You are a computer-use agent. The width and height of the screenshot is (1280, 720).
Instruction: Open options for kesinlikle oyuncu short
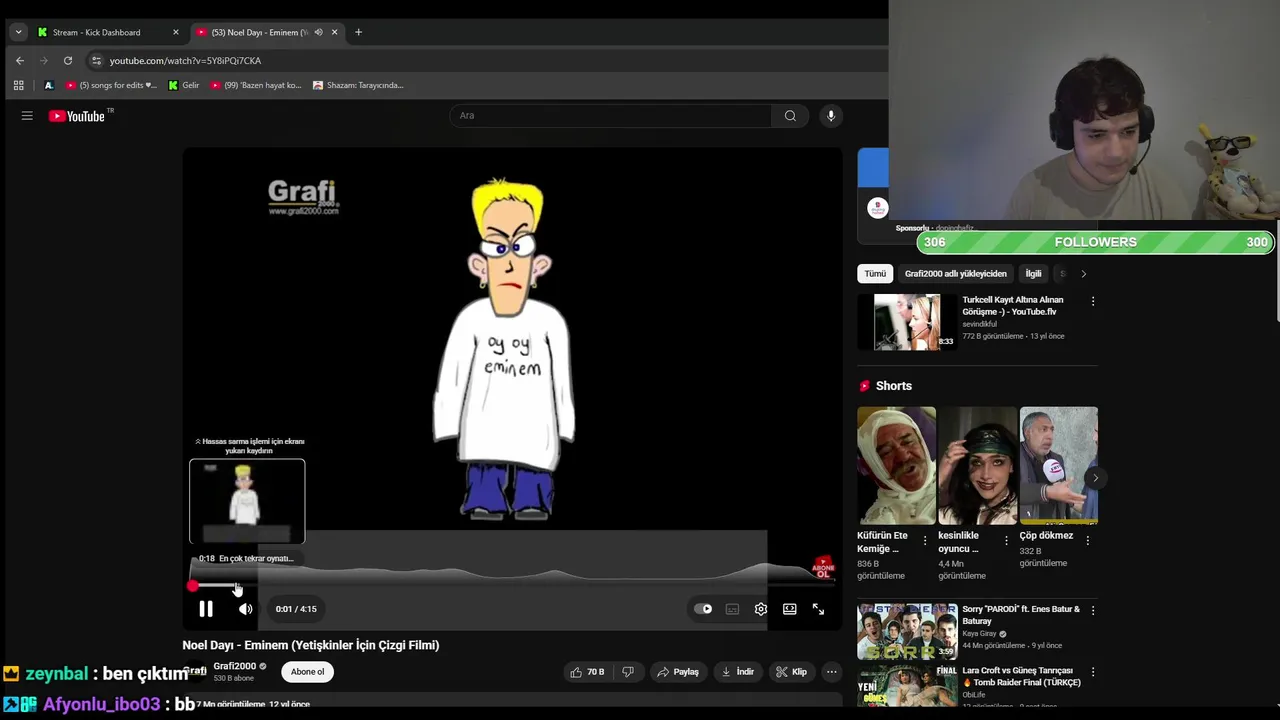pos(1006,541)
